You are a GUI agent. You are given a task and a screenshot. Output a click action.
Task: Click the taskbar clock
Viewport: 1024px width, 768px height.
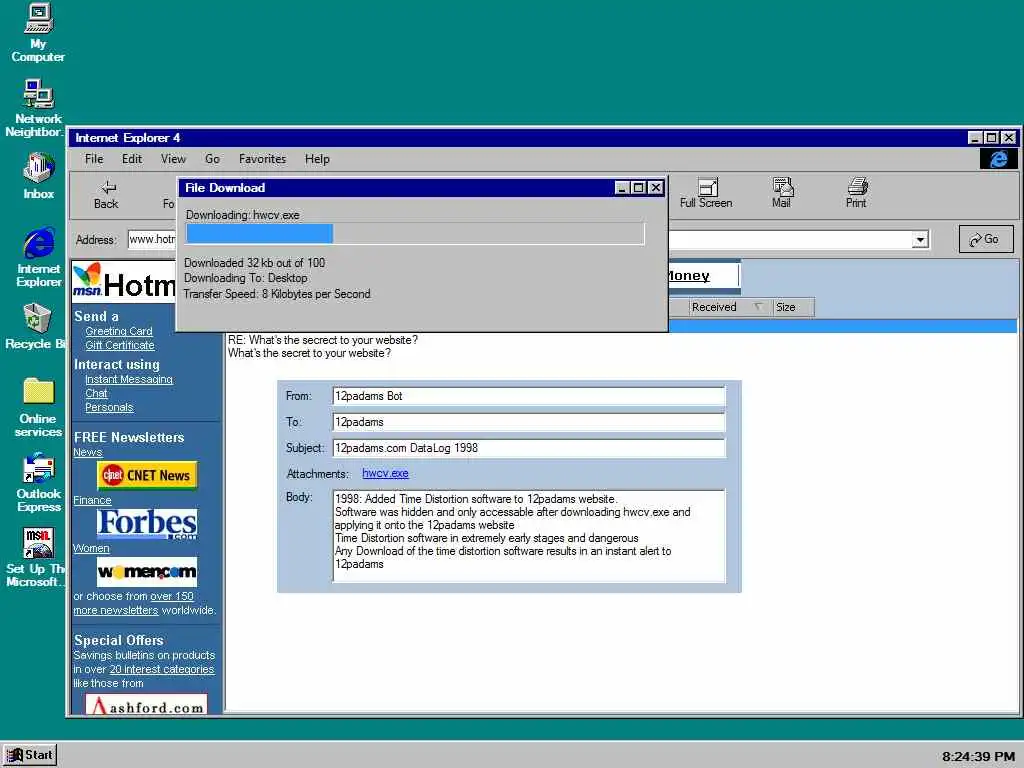click(978, 756)
